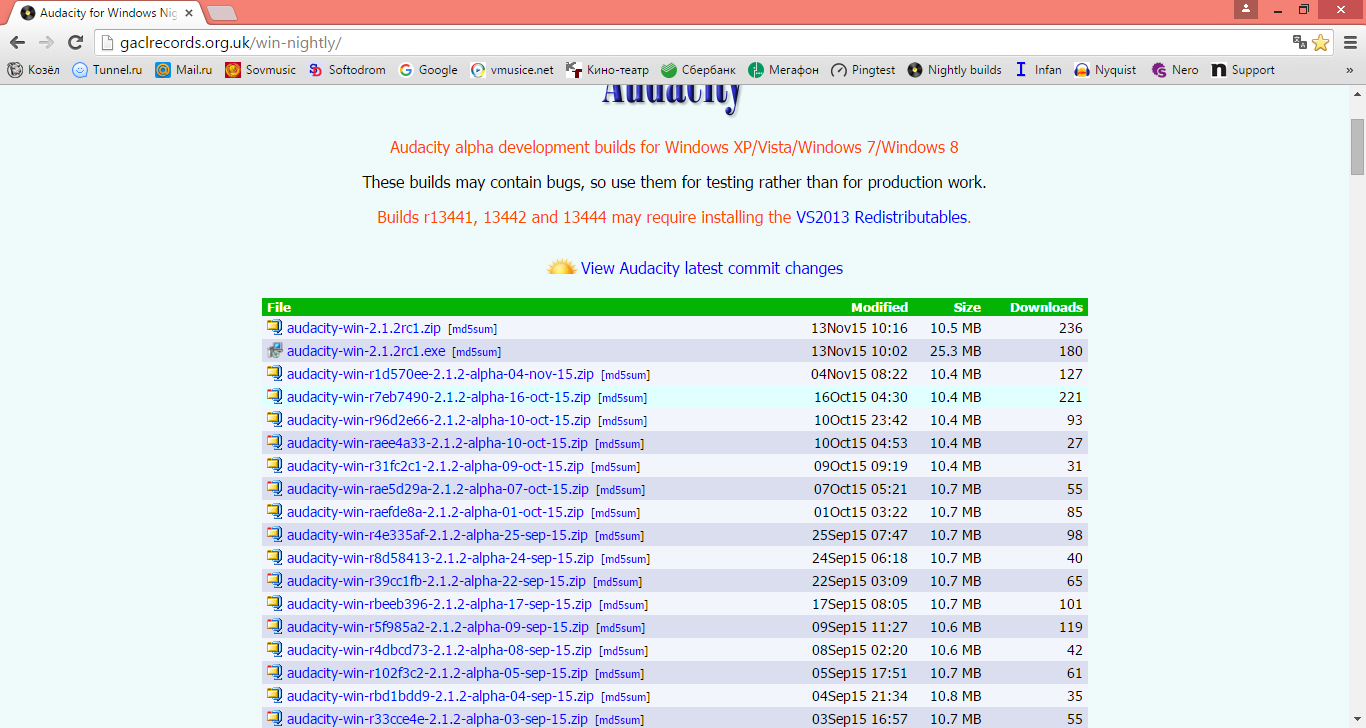Image resolution: width=1366 pixels, height=728 pixels.
Task: Open the Google bookmark
Action: (428, 70)
